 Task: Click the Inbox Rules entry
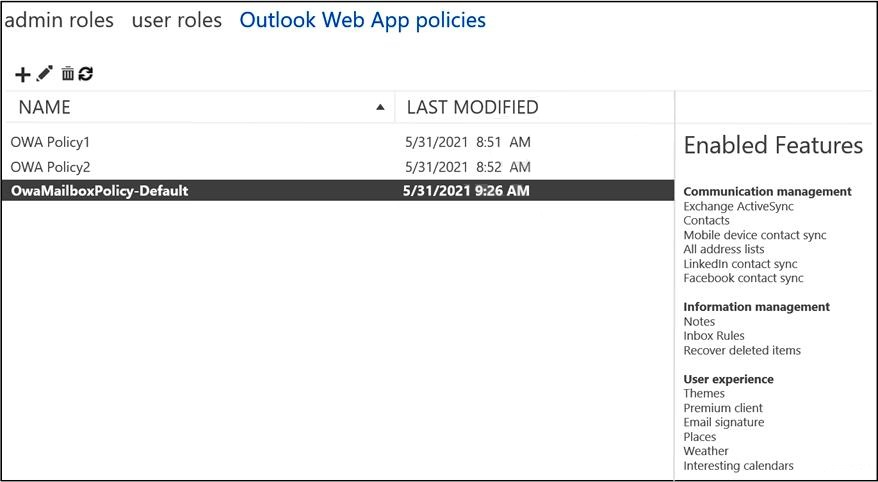click(x=713, y=336)
